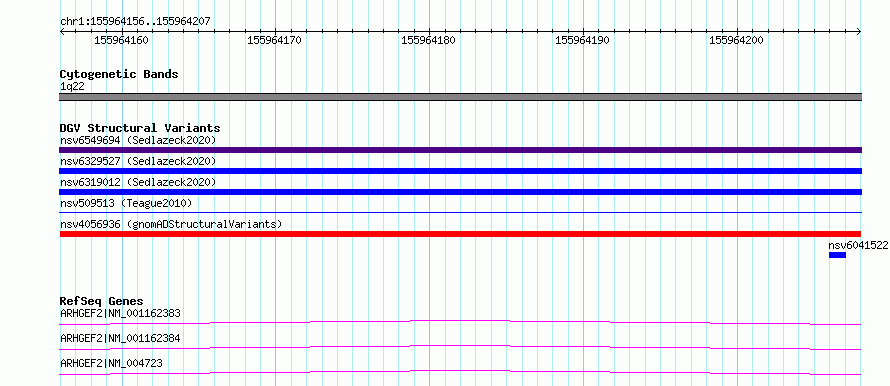Viewport: 890px width, 386px height.
Task: Open the ARHGEF2|NM_004723 transcript label
Action: coord(111,363)
